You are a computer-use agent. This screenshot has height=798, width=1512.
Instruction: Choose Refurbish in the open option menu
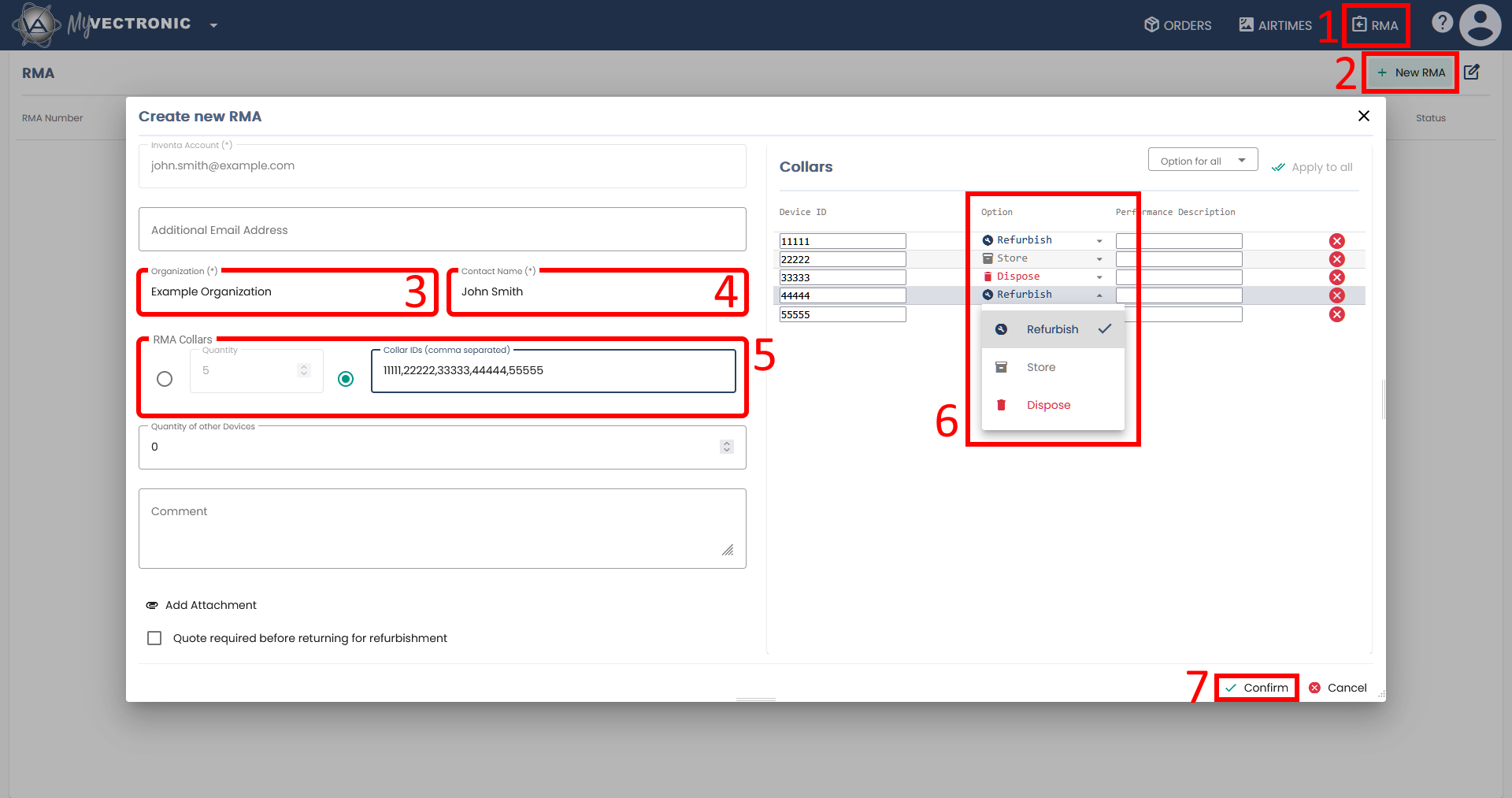point(1053,329)
